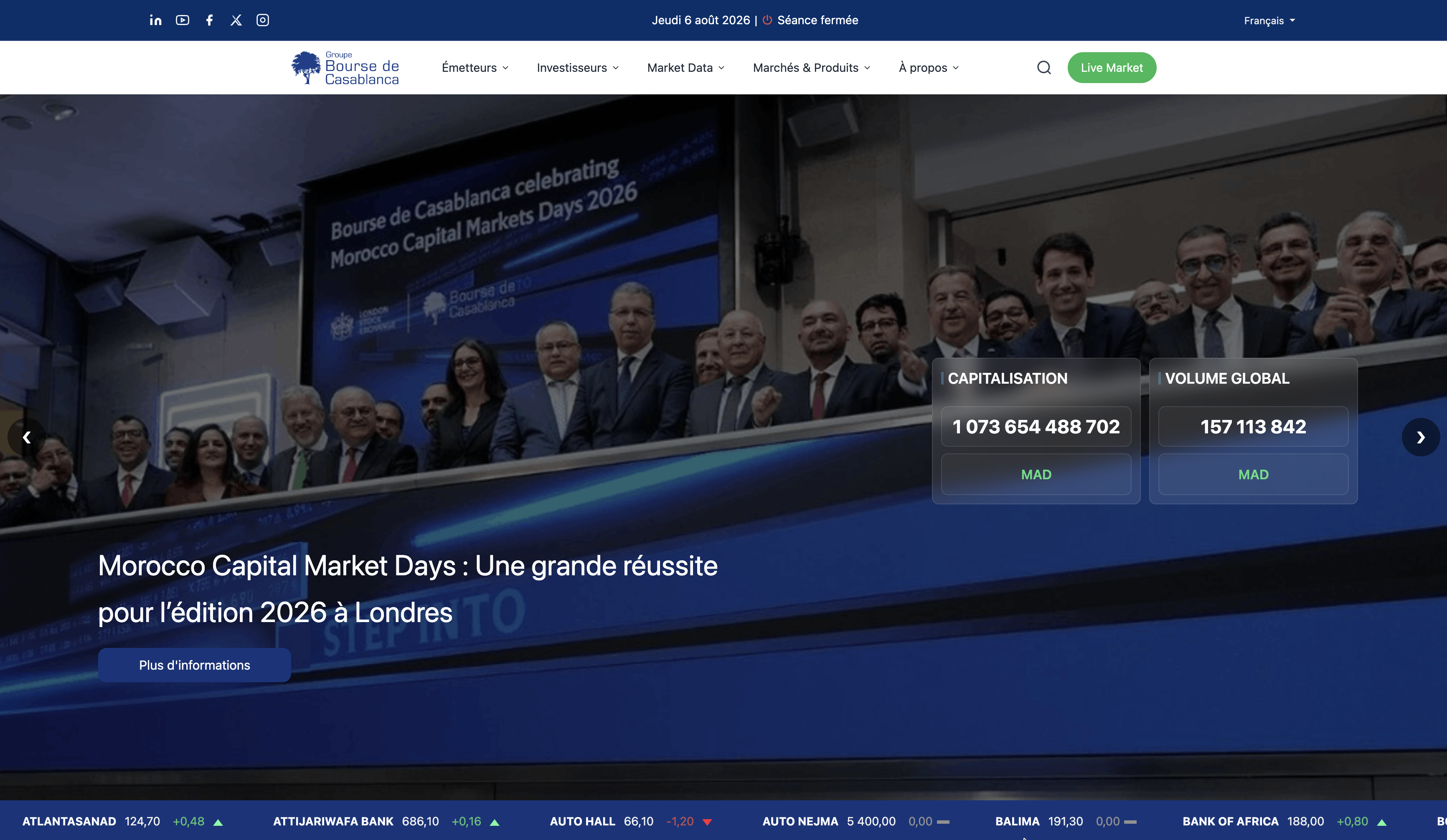Screen dimensions: 1447x840
Task: Click the Bourse de Casablanca logo
Action: 345,68
